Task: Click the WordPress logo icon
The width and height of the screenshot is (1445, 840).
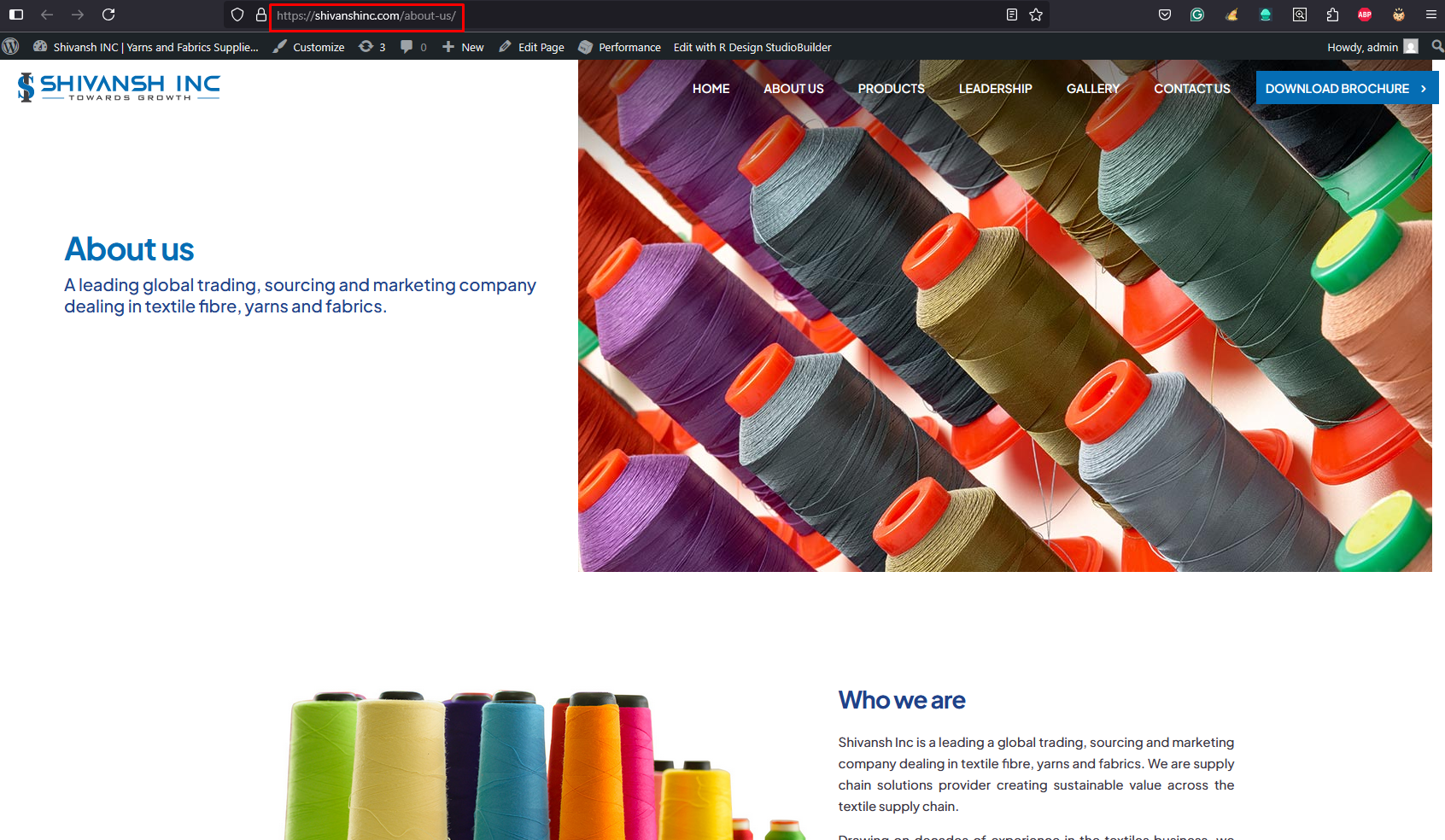Action: [x=10, y=46]
